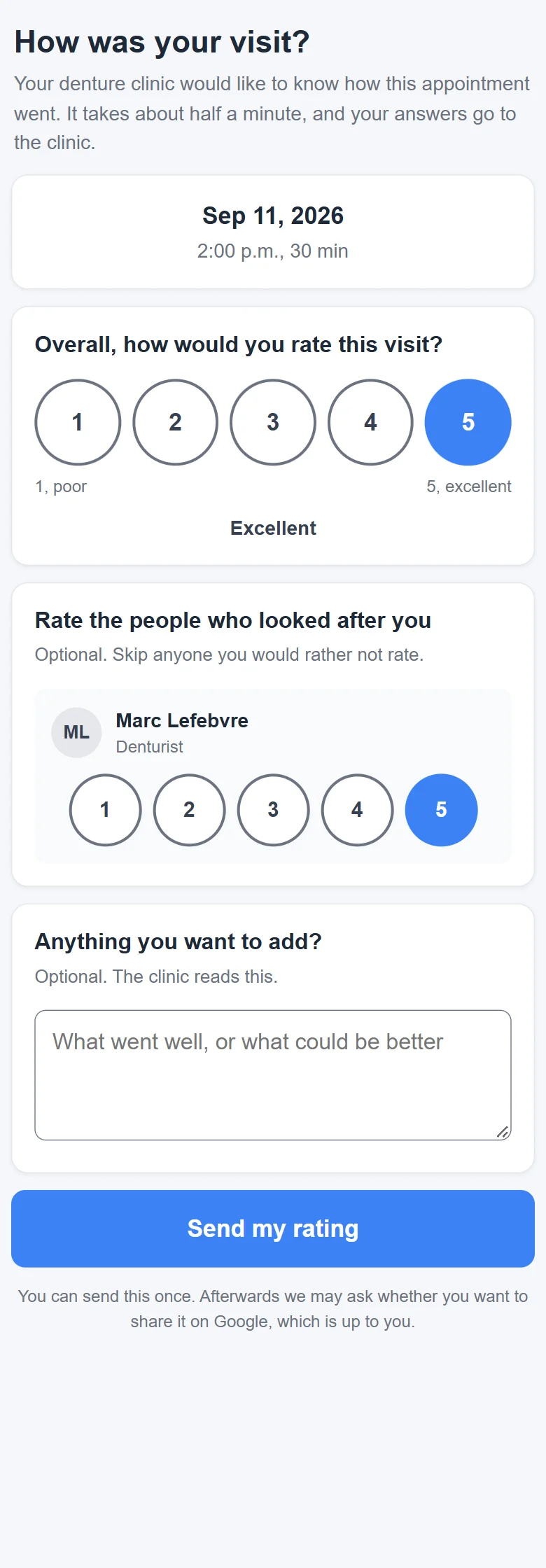This screenshot has height=1568, width=546.
Task: Click the How was your visit heading
Action: point(162,42)
